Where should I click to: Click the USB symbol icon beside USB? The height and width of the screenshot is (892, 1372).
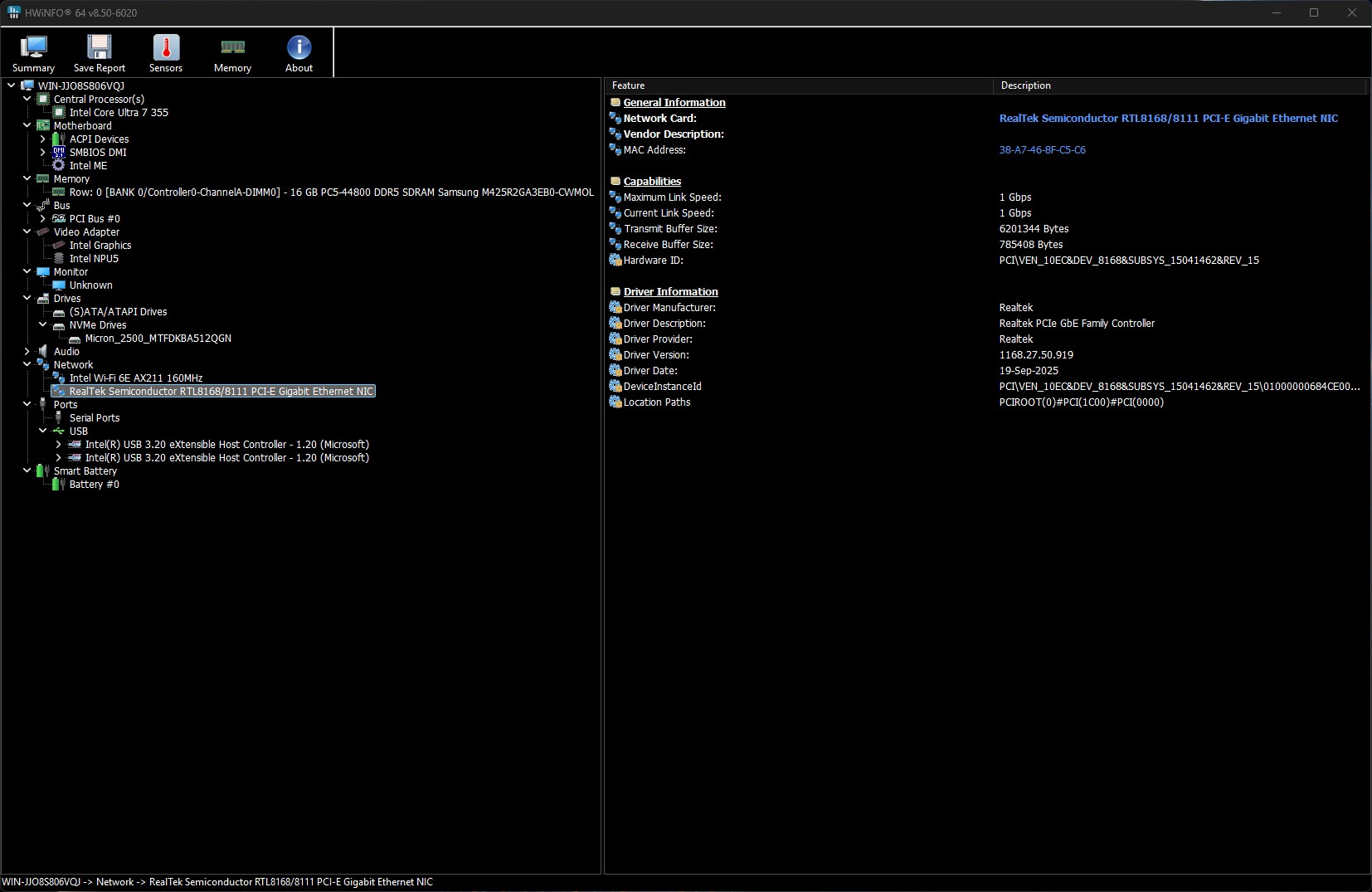click(59, 431)
